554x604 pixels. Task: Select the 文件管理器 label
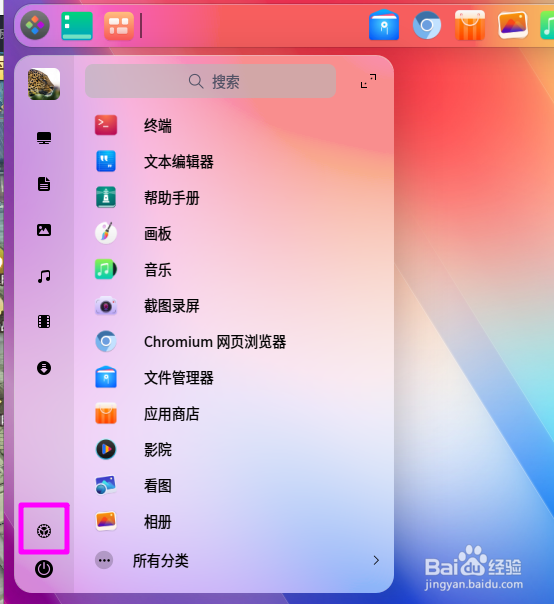(179, 378)
